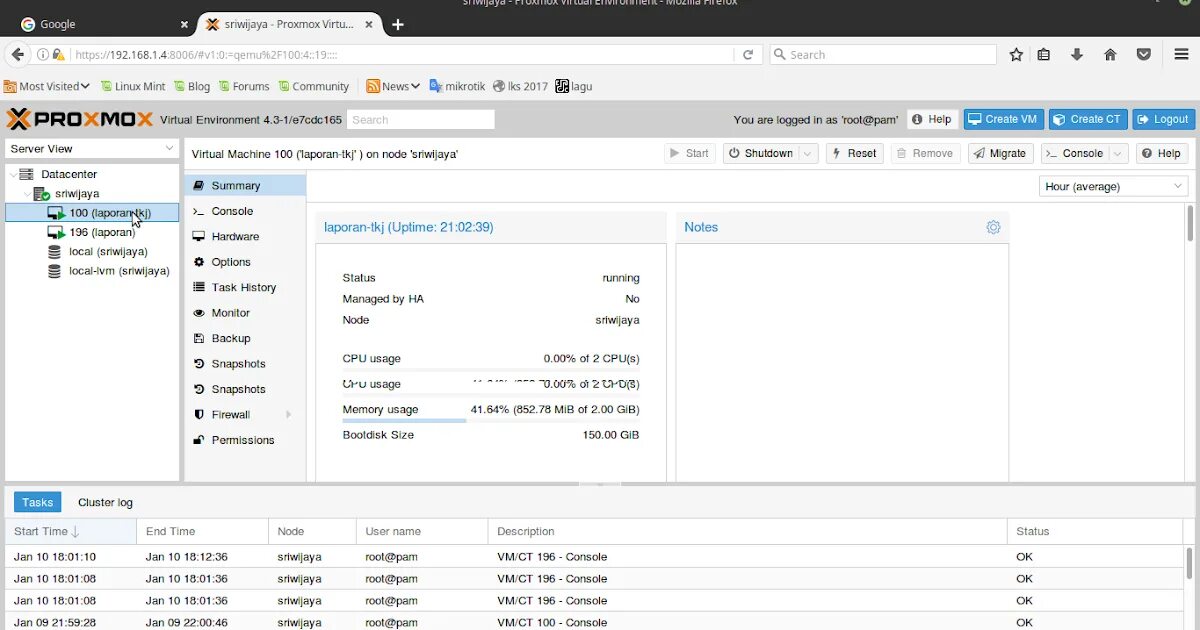The height and width of the screenshot is (630, 1200).
Task: Click the Logout button
Action: click(1164, 119)
